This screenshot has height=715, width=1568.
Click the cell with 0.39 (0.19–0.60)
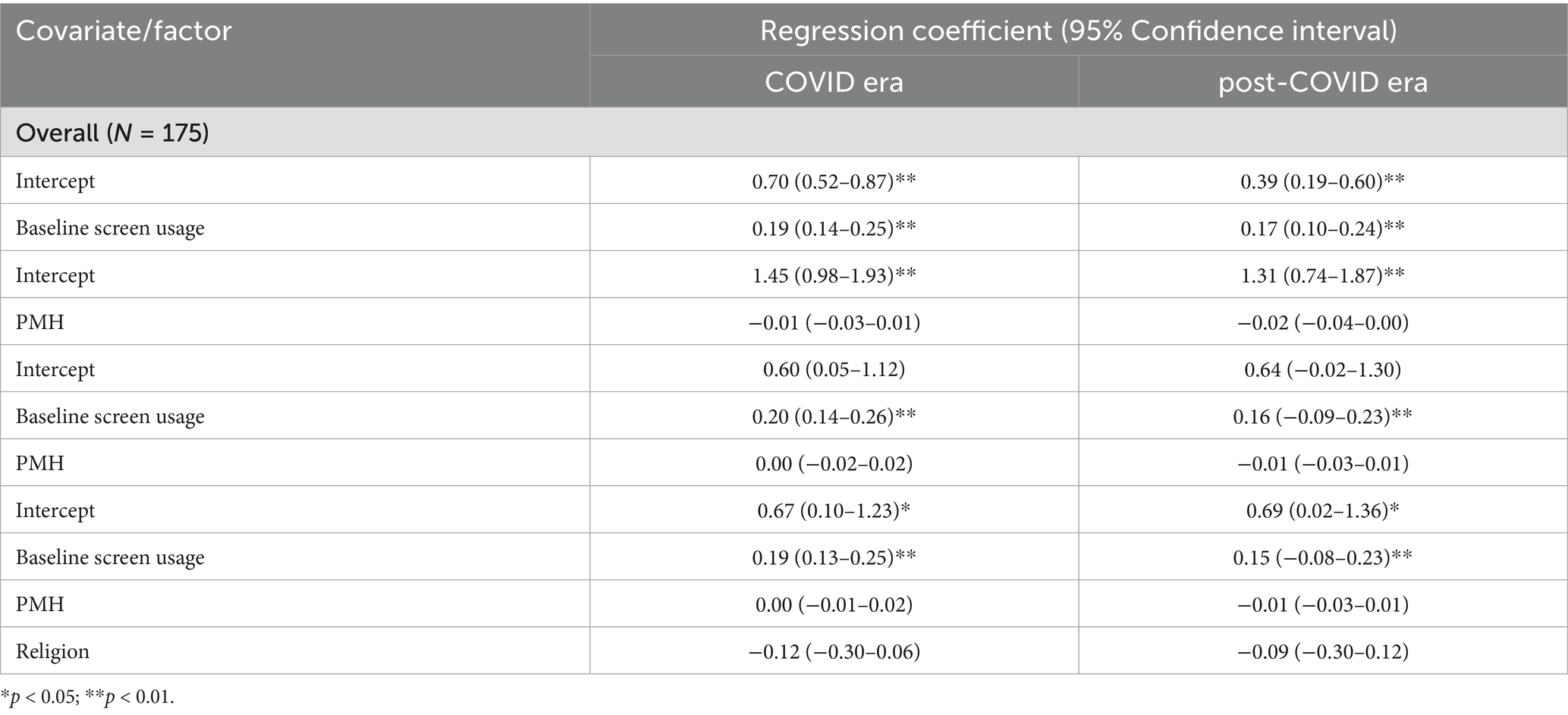[1322, 181]
